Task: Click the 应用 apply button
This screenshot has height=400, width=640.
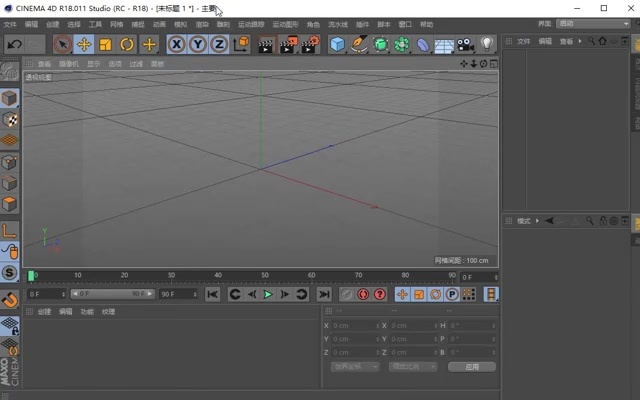Action: point(470,367)
